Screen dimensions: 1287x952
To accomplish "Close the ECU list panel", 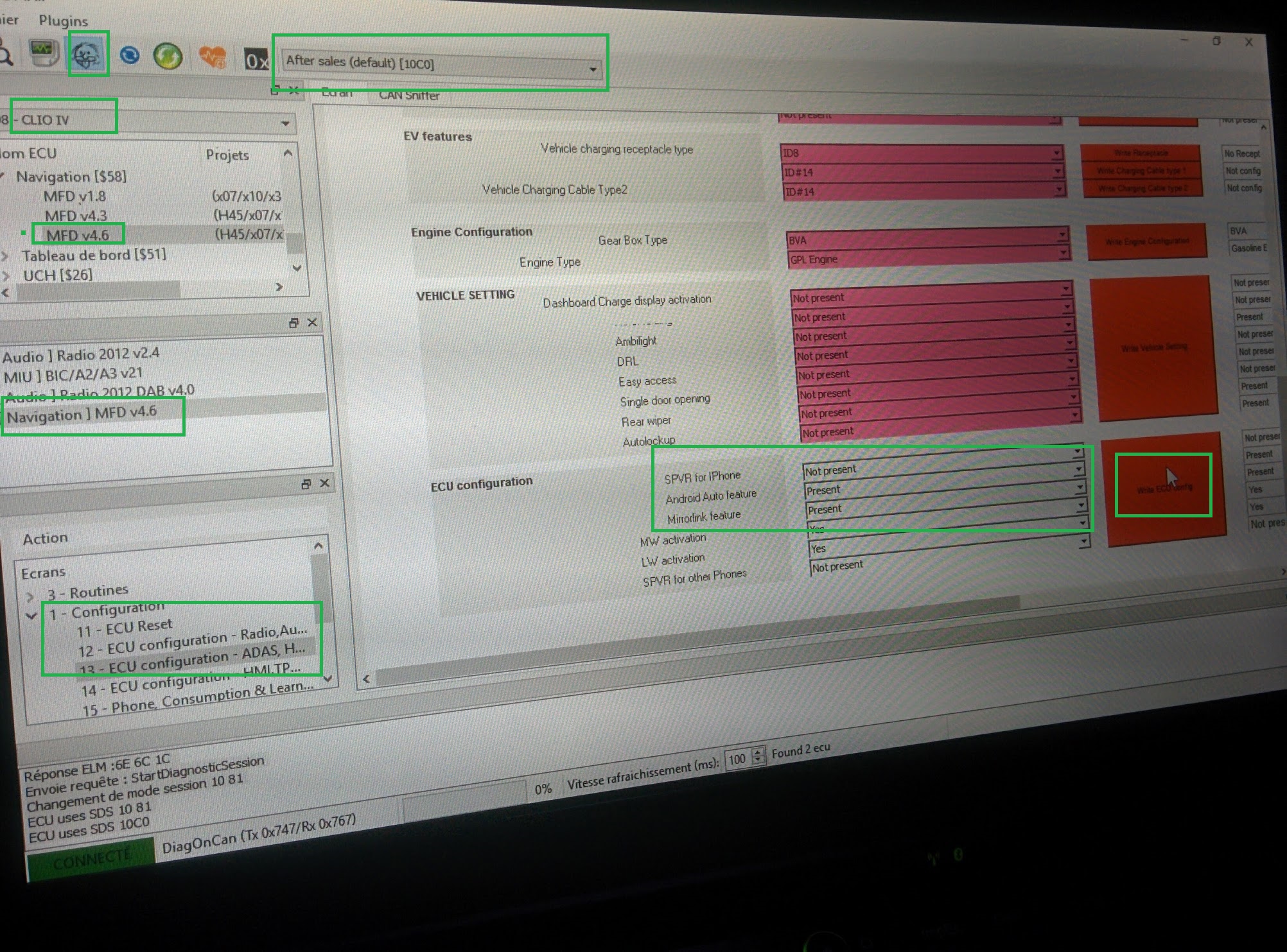I will tap(312, 322).
